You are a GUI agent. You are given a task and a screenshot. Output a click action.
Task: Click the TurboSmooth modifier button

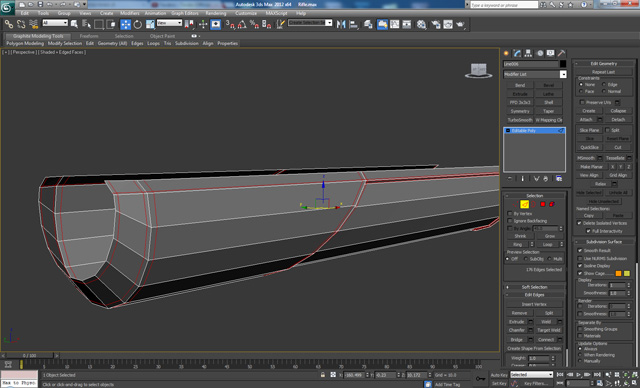pos(520,120)
